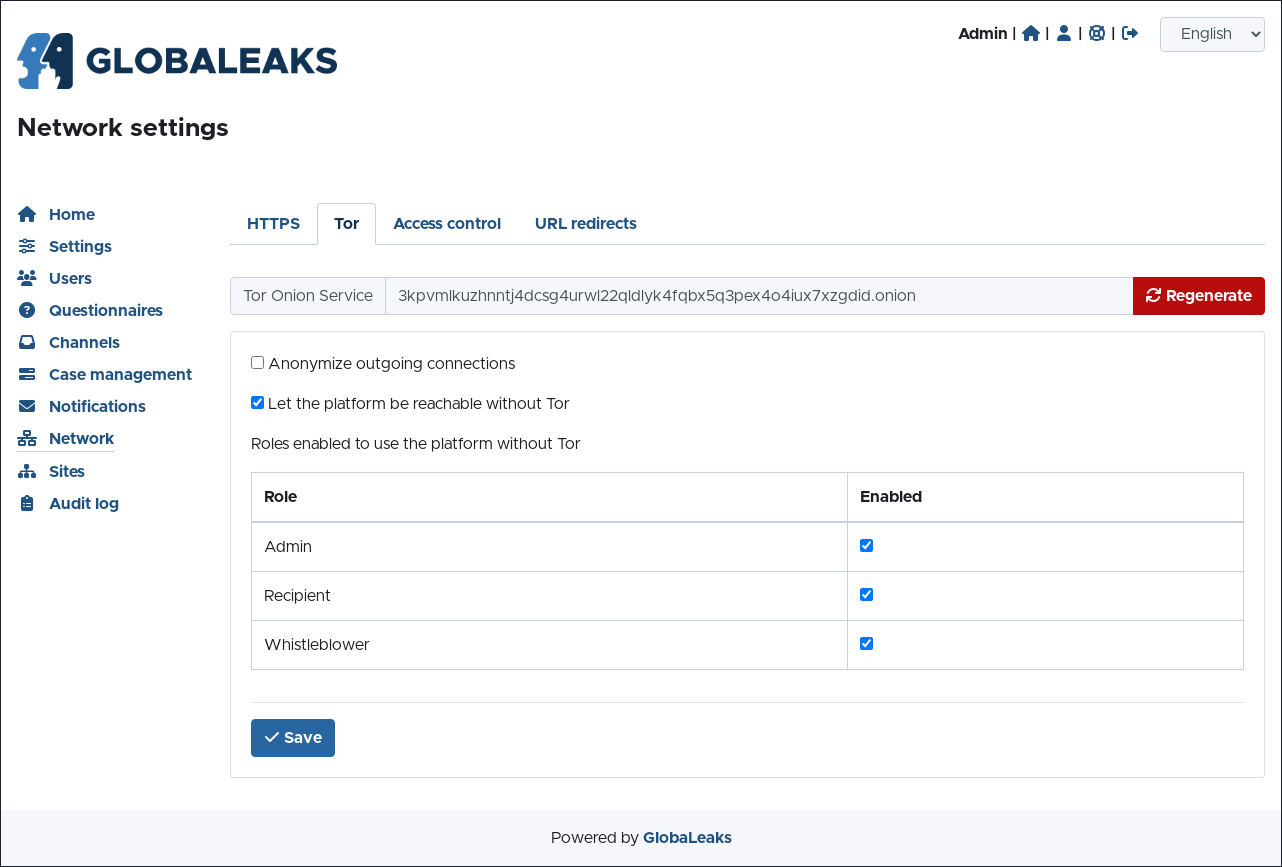This screenshot has width=1282, height=867.
Task: Click the Channels inbox icon in sidebar
Action: 27,342
